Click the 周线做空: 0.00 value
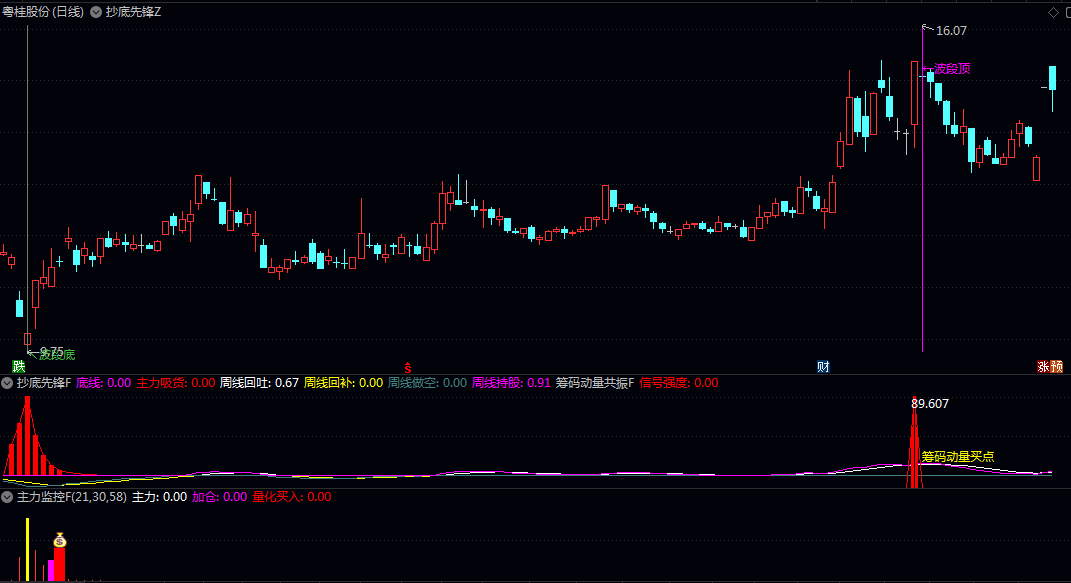Viewport: 1071px width, 583px height. 428,383
